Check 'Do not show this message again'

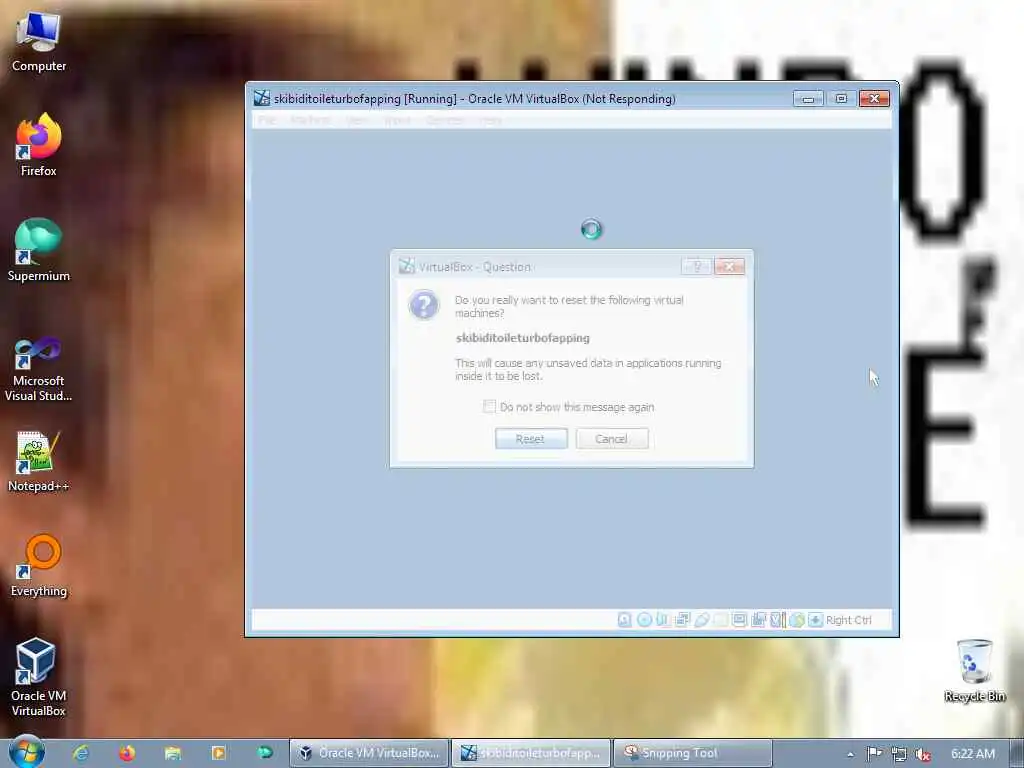[489, 406]
